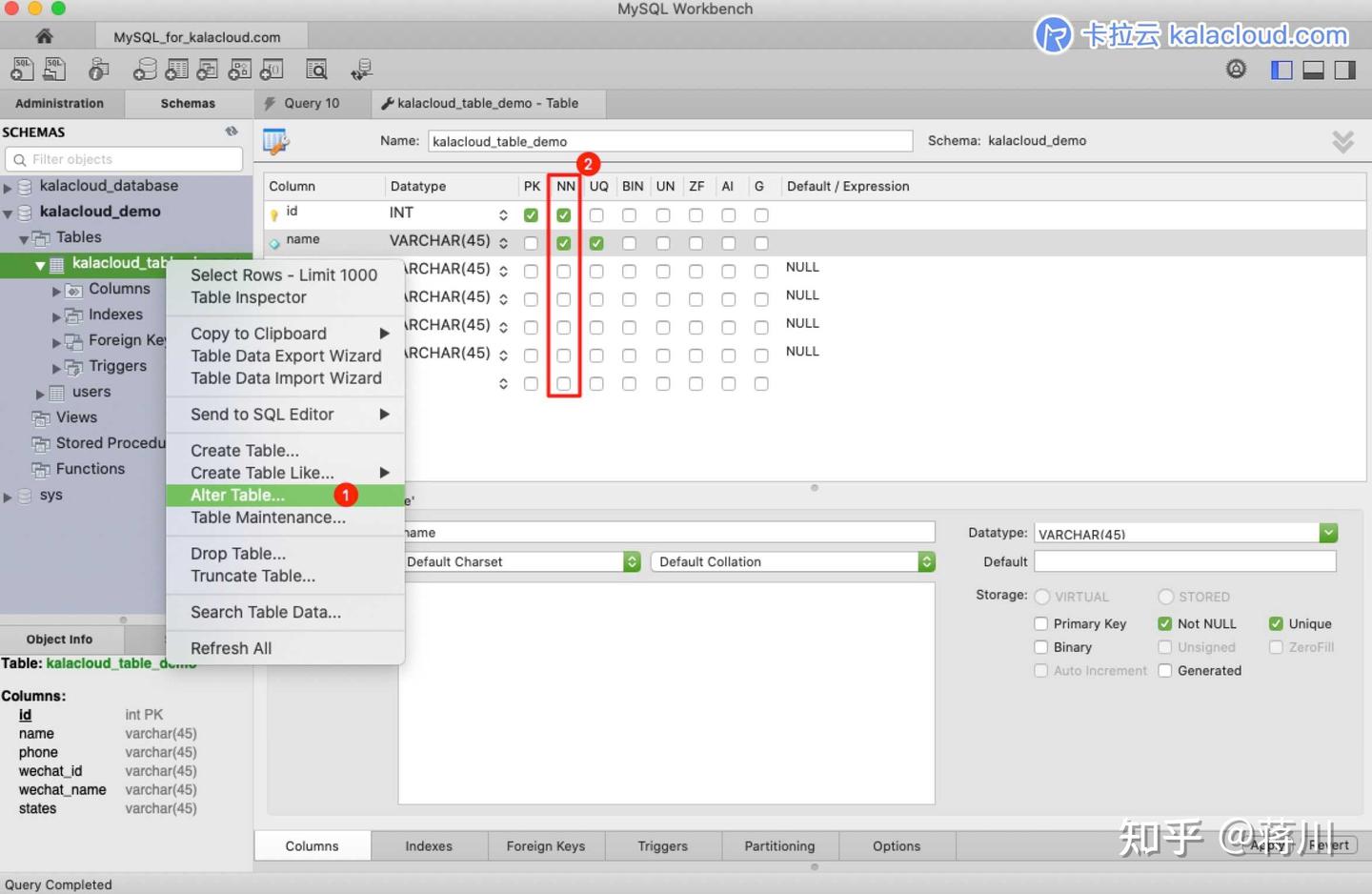
Task: Create a new schema in the connected server
Action: pos(145,69)
